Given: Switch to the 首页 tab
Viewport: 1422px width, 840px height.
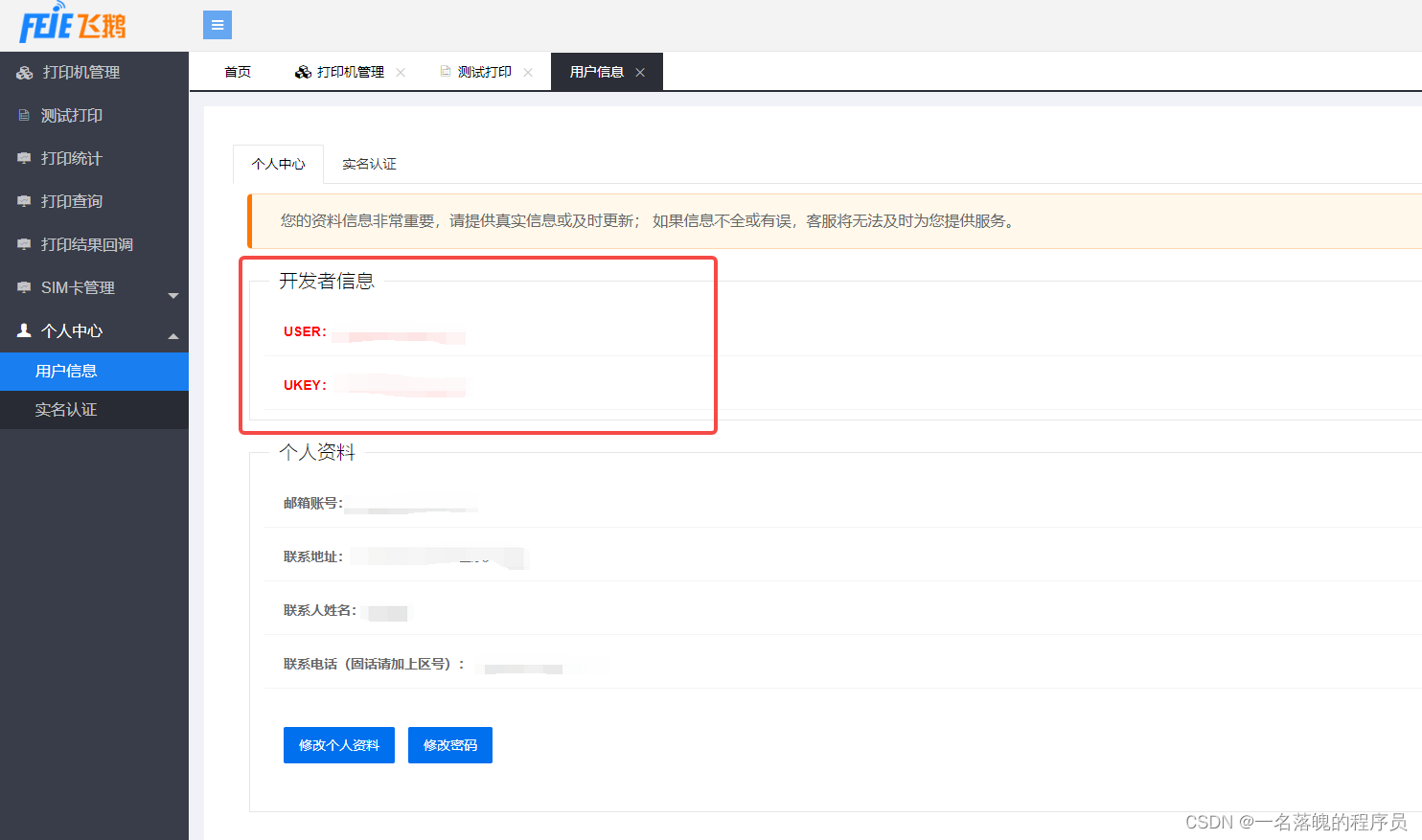Looking at the screenshot, I should (238, 72).
